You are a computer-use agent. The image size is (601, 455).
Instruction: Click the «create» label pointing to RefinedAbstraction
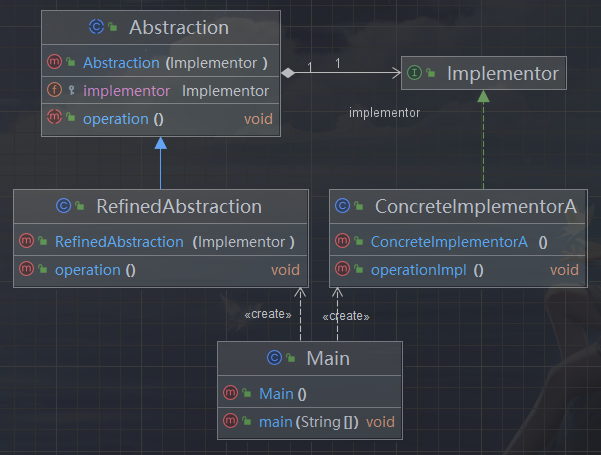tap(267, 315)
